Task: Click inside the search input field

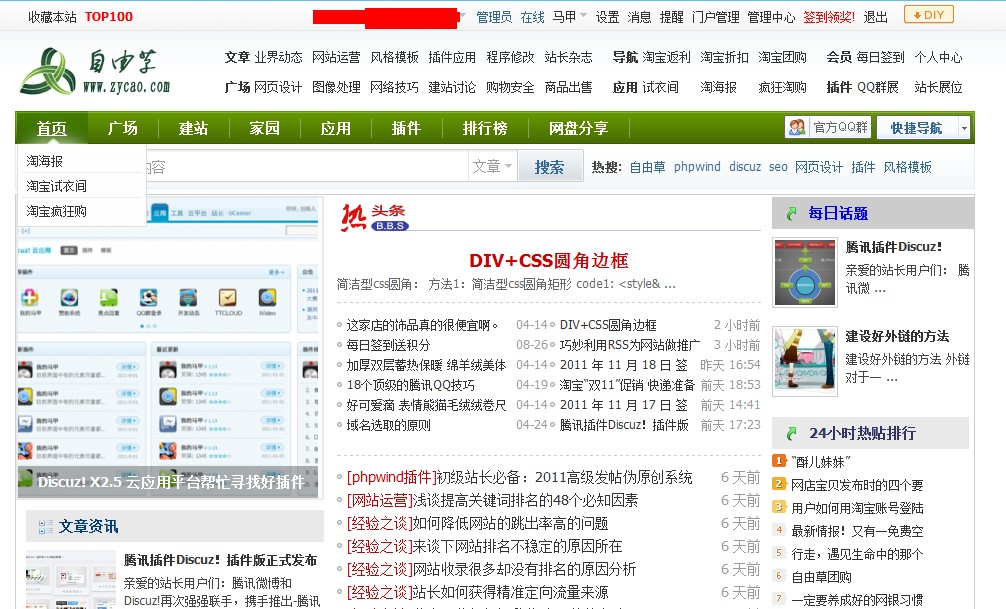Action: click(x=307, y=167)
